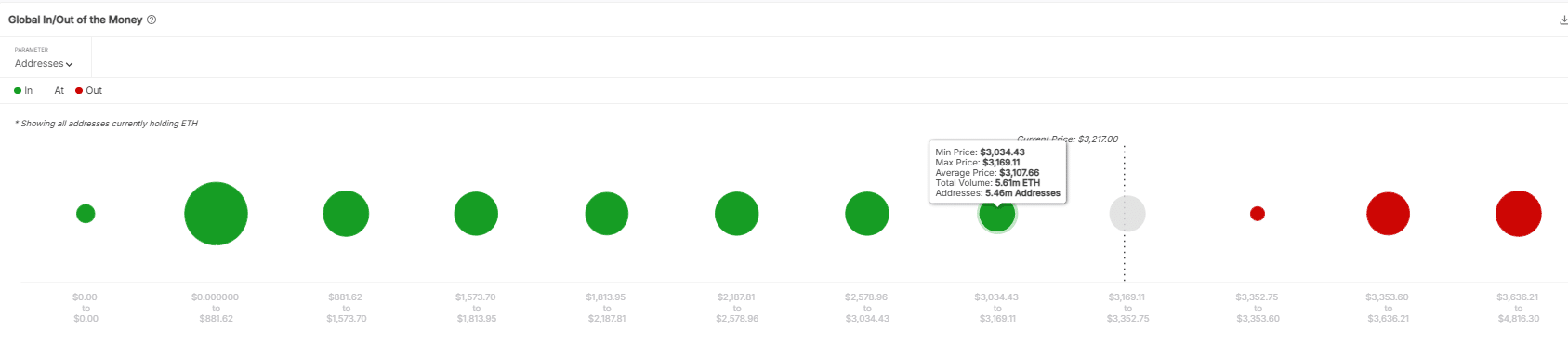Click green bubble for $2,187.81 to $2,578.96
This screenshot has width=1568, height=343.
pyautogui.click(x=737, y=214)
